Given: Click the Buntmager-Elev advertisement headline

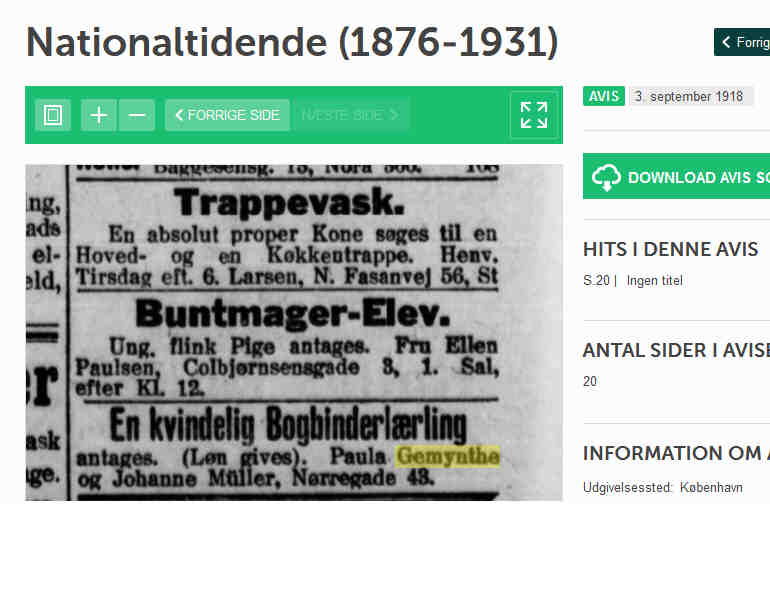Looking at the screenshot, I should click(x=293, y=313).
